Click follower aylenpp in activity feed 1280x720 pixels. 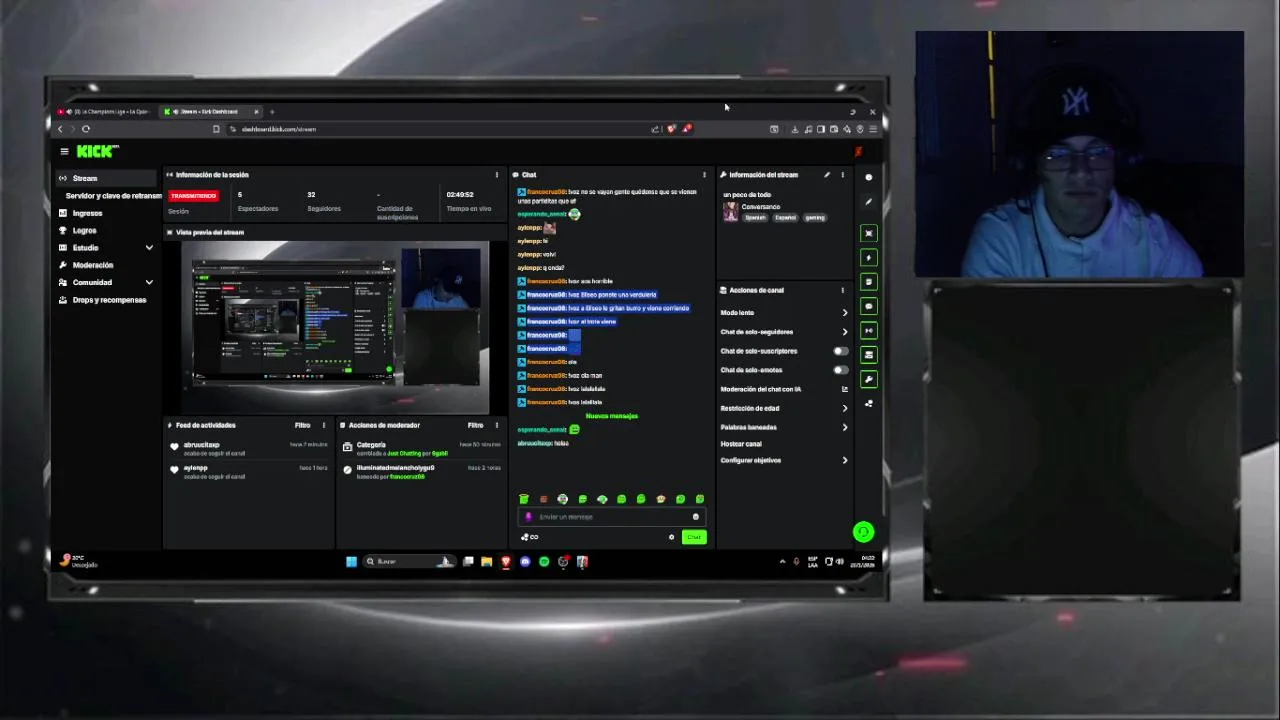195,468
